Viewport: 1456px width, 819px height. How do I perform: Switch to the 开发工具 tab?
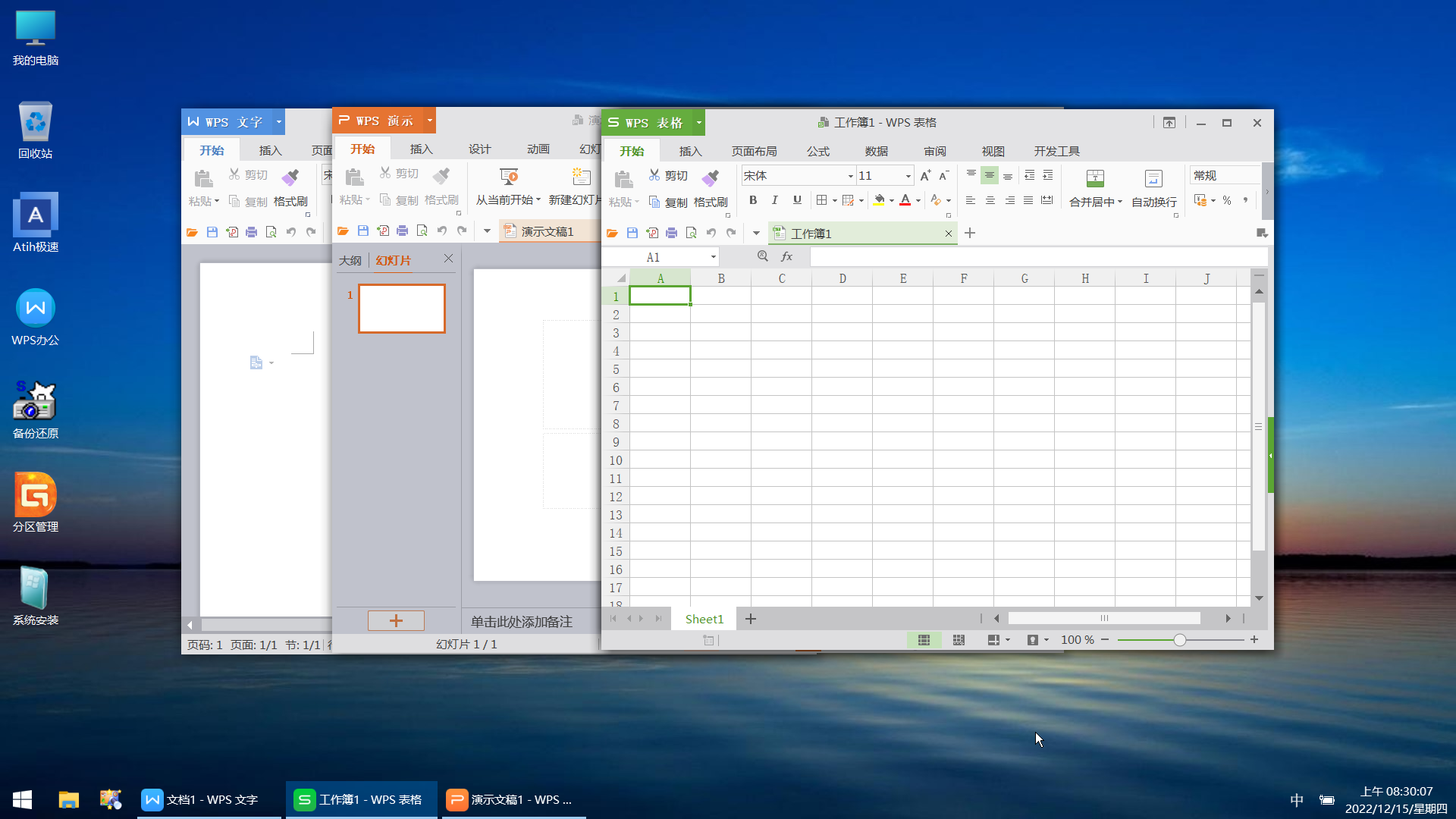pos(1057,151)
